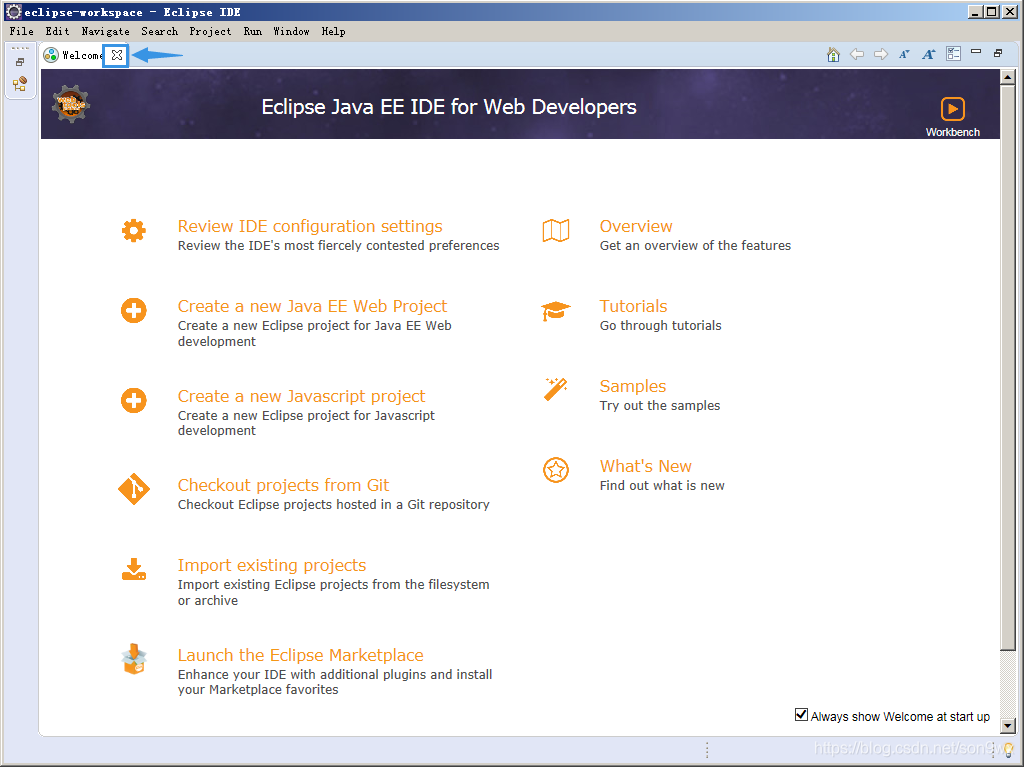The image size is (1024, 767).
Task: Click the What's New star icon
Action: click(556, 470)
